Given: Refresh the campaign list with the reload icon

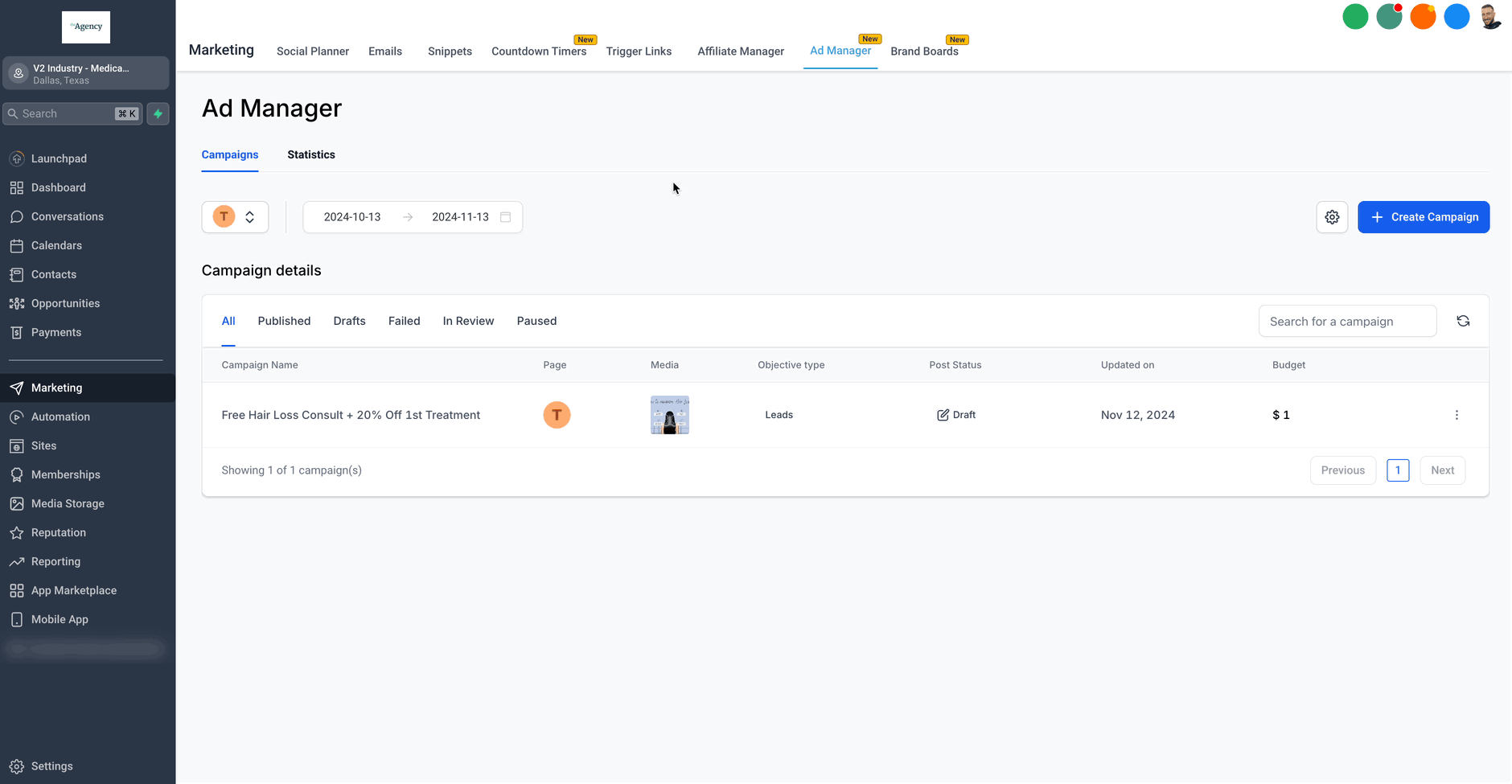Looking at the screenshot, I should [x=1463, y=321].
